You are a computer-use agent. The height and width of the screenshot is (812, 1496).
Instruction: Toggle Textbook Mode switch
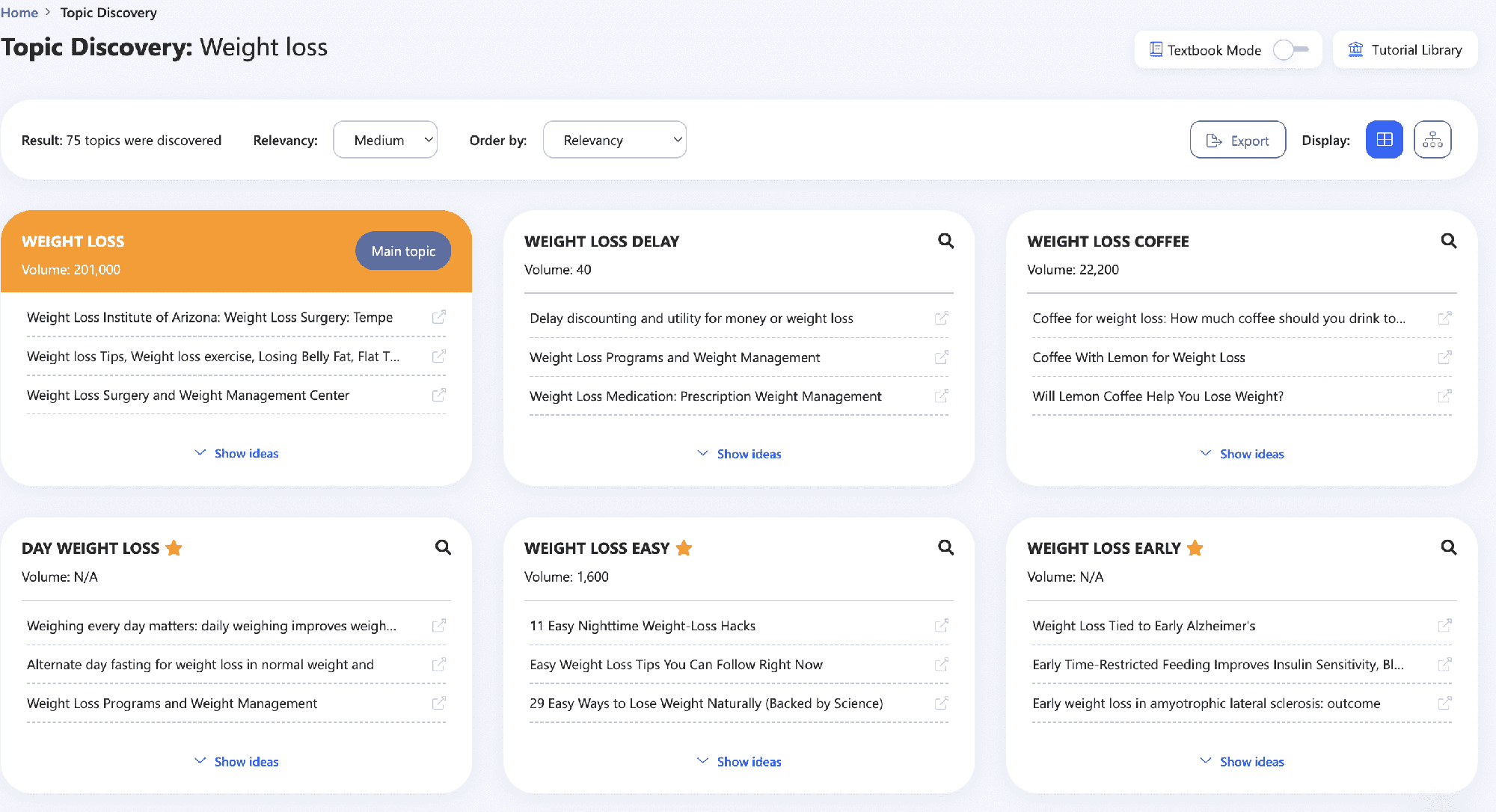pos(1290,50)
